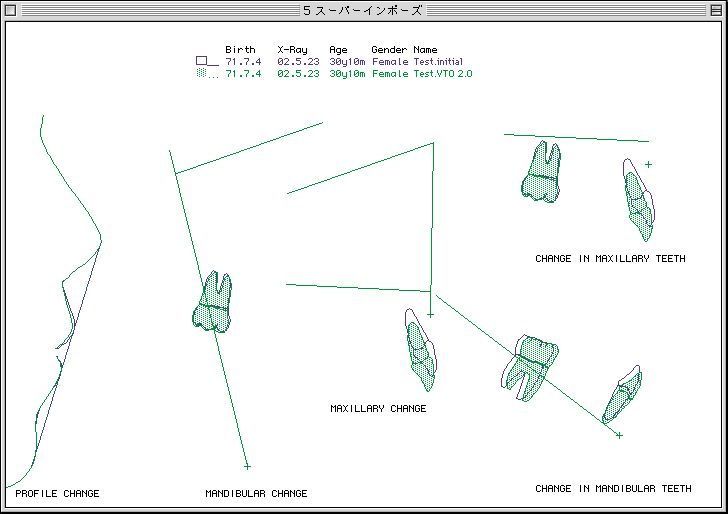Click the purple birth date 71.7.4

pyautogui.click(x=243, y=61)
